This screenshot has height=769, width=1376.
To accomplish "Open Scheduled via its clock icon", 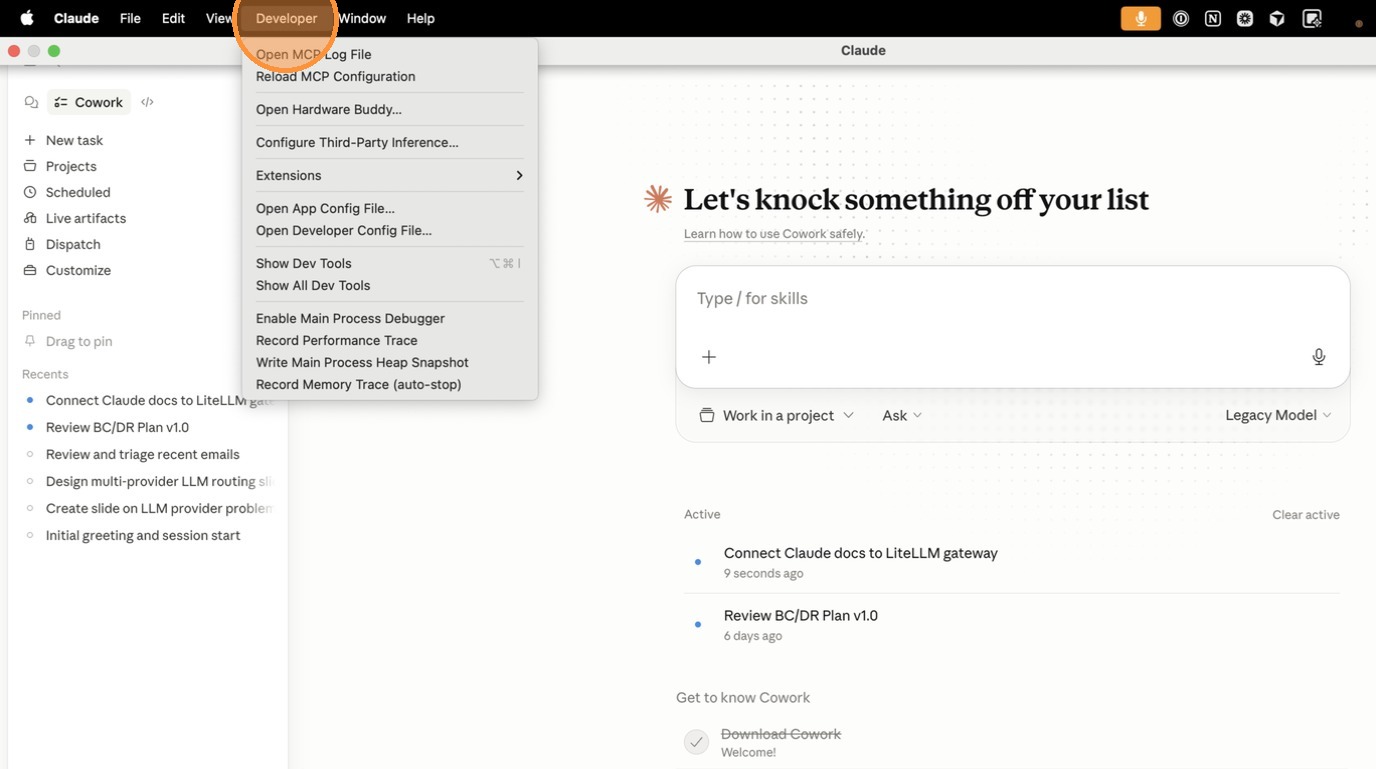I will (30, 192).
